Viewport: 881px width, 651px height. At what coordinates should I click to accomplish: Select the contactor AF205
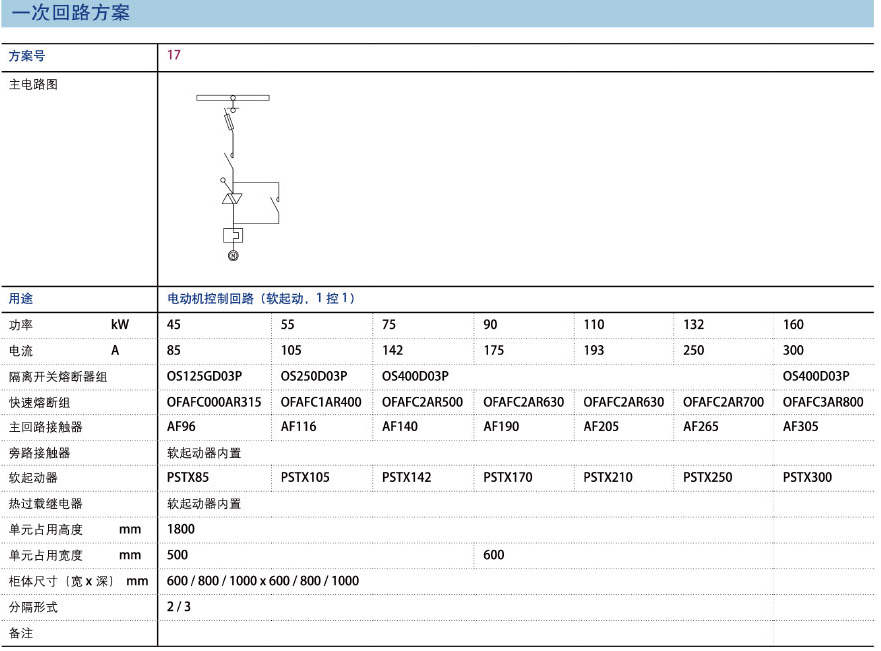[601, 427]
